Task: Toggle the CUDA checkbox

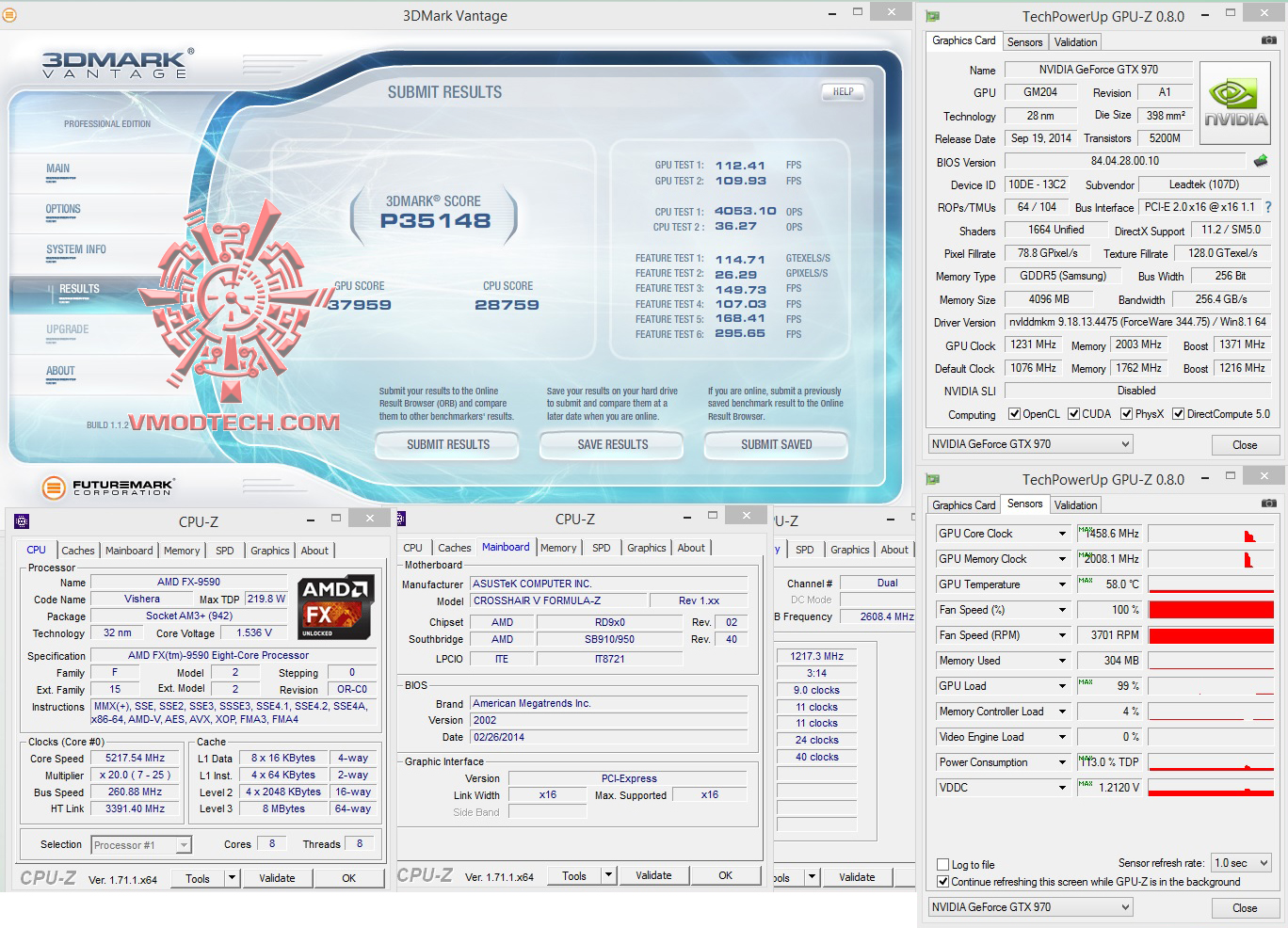Action: pyautogui.click(x=1073, y=414)
